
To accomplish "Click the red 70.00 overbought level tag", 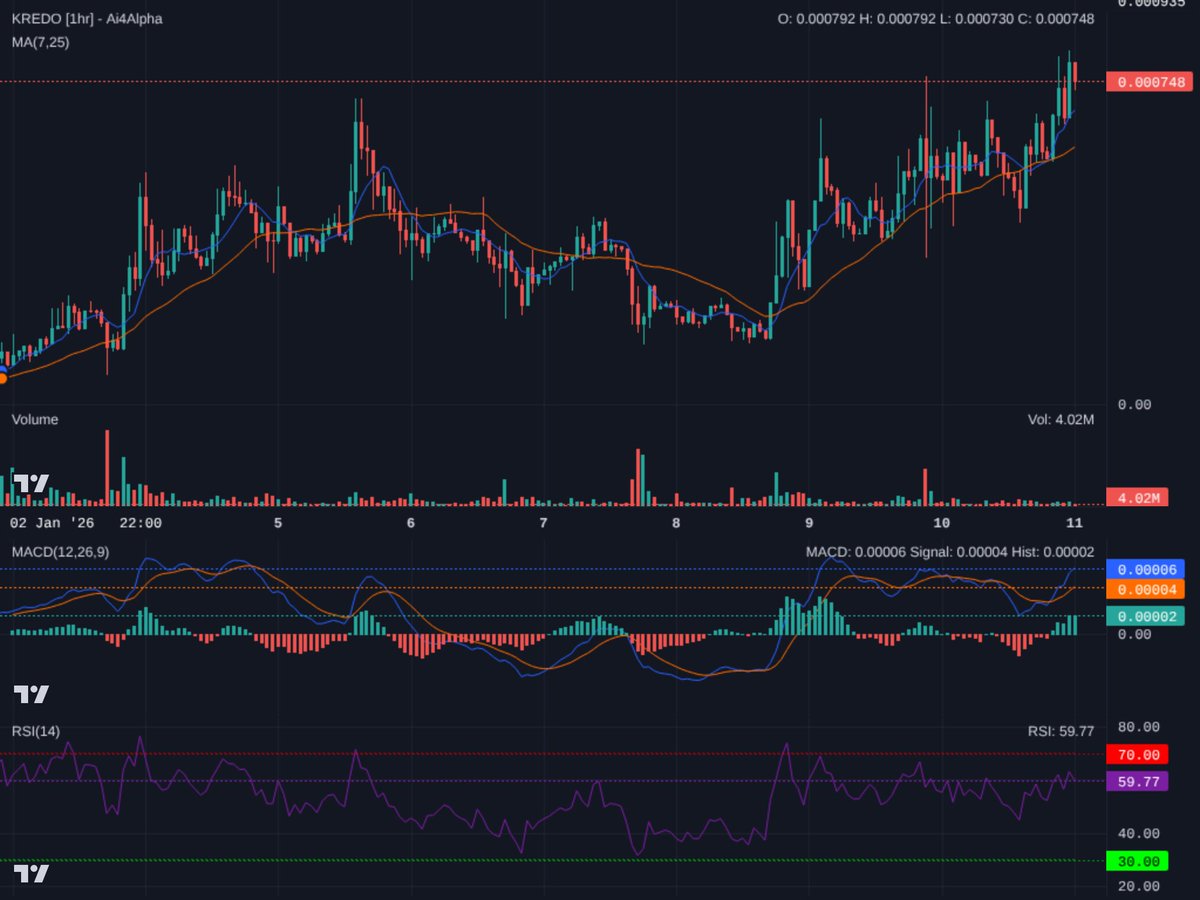I will pos(1137,755).
